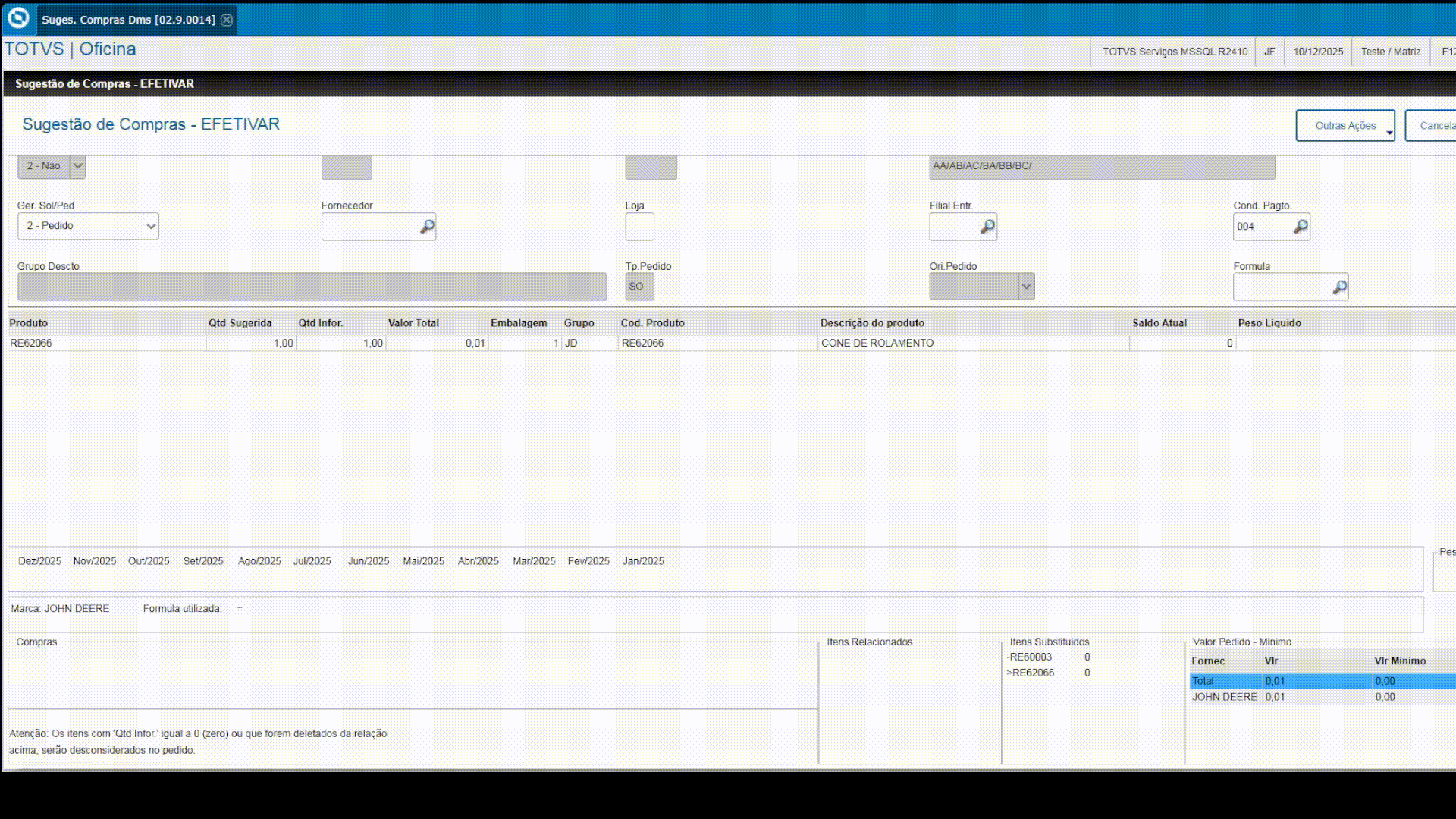Select JOHN DEERE supplier row
The height and width of the screenshot is (819, 1456).
[1224, 697]
